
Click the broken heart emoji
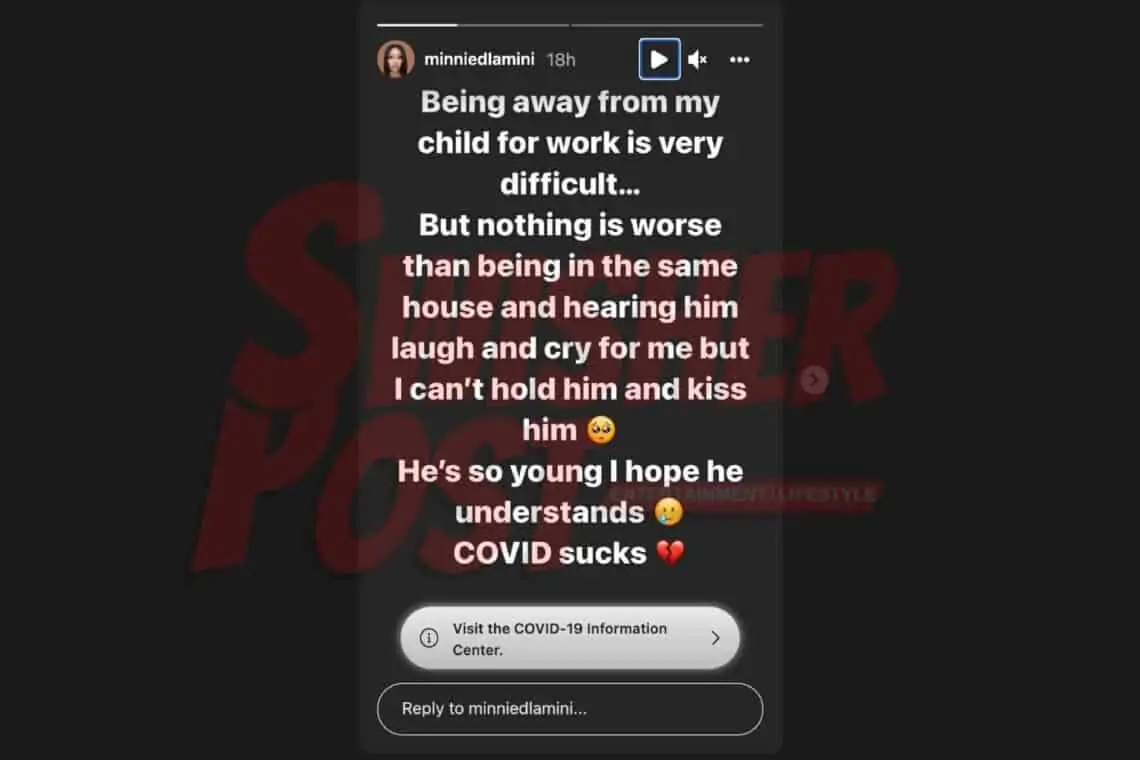pyautogui.click(x=670, y=553)
